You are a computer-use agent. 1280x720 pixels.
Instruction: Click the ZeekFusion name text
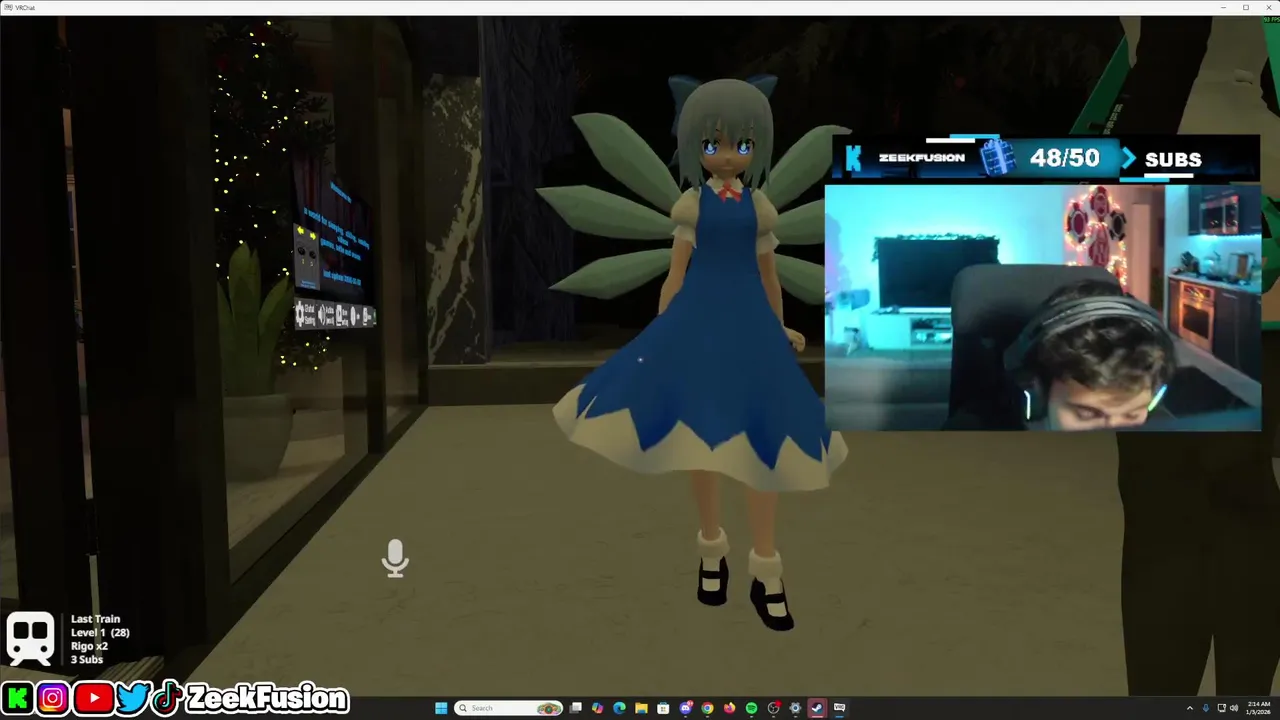pyautogui.click(x=267, y=698)
